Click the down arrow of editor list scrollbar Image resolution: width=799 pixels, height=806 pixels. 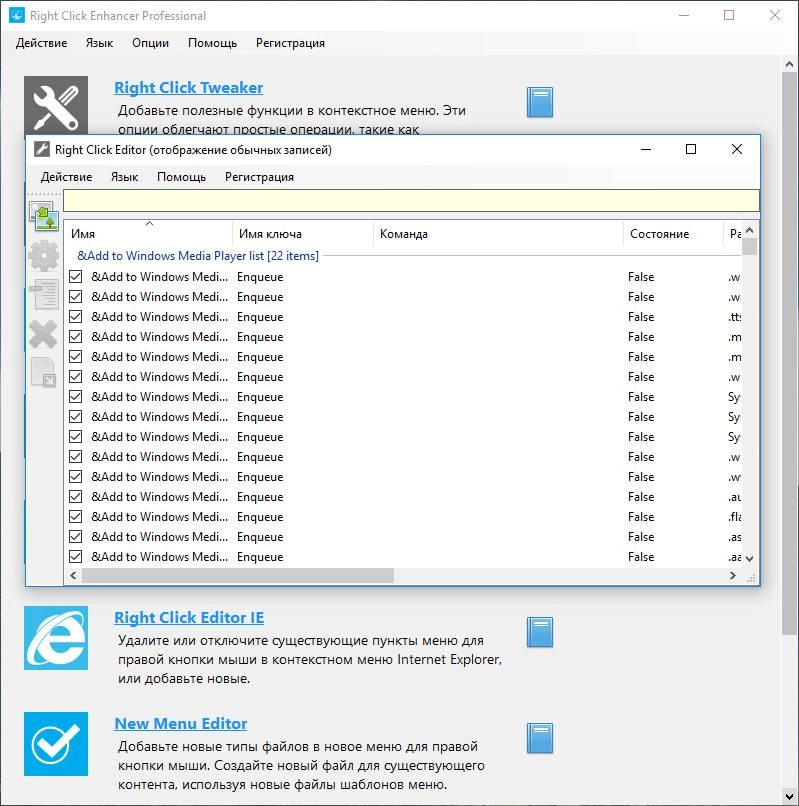click(x=750, y=558)
